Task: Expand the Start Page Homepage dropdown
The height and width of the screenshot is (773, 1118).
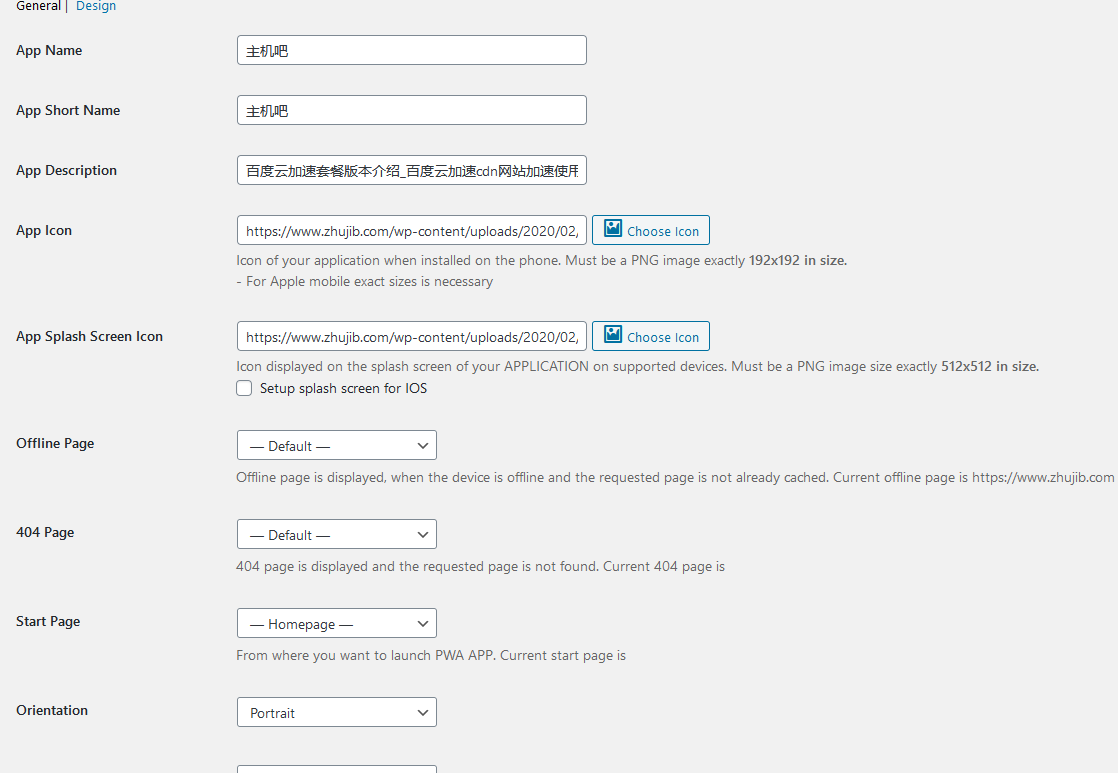Action: coord(337,623)
